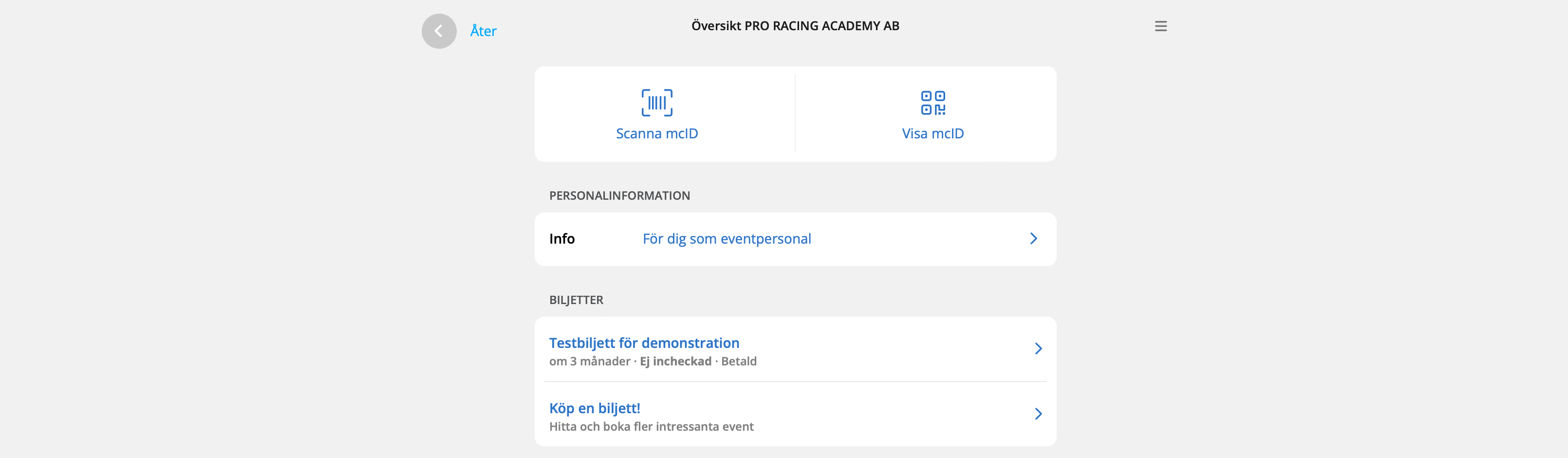The width and height of the screenshot is (1568, 458).
Task: Expand the Testbiljett row chevron
Action: tap(1038, 348)
